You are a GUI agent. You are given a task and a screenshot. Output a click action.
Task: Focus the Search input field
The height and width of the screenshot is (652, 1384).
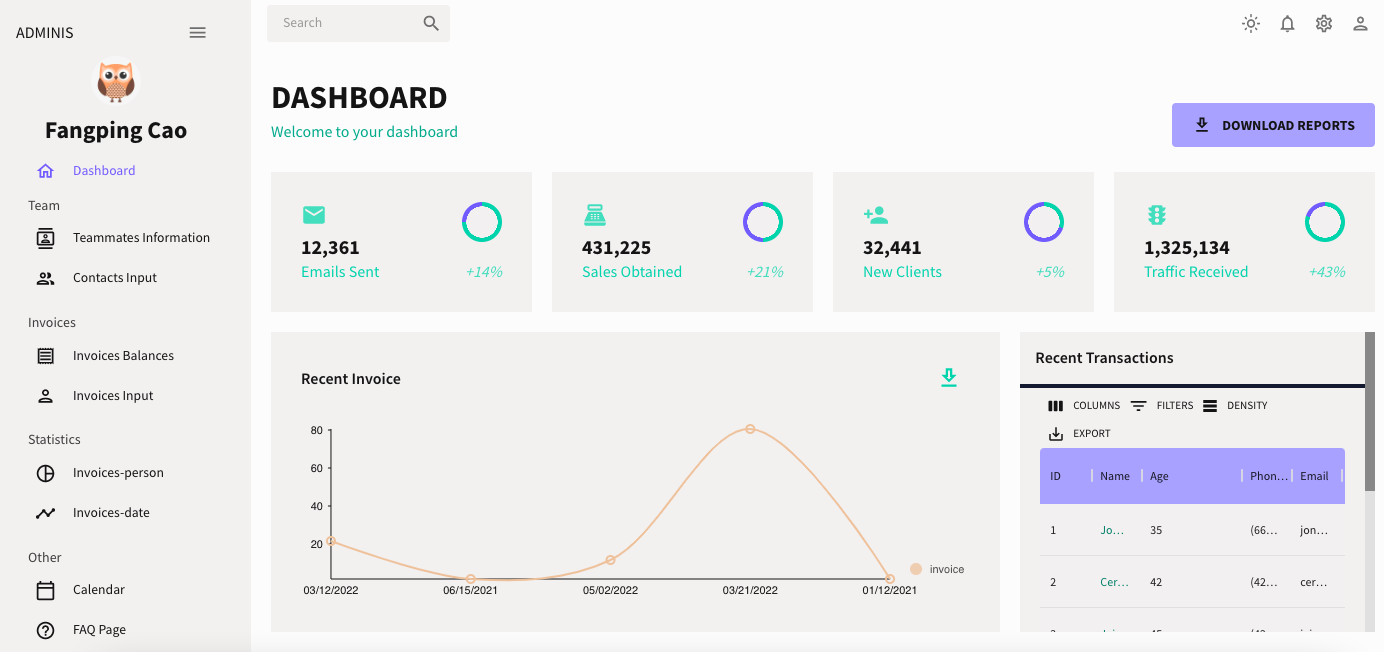tap(345, 23)
